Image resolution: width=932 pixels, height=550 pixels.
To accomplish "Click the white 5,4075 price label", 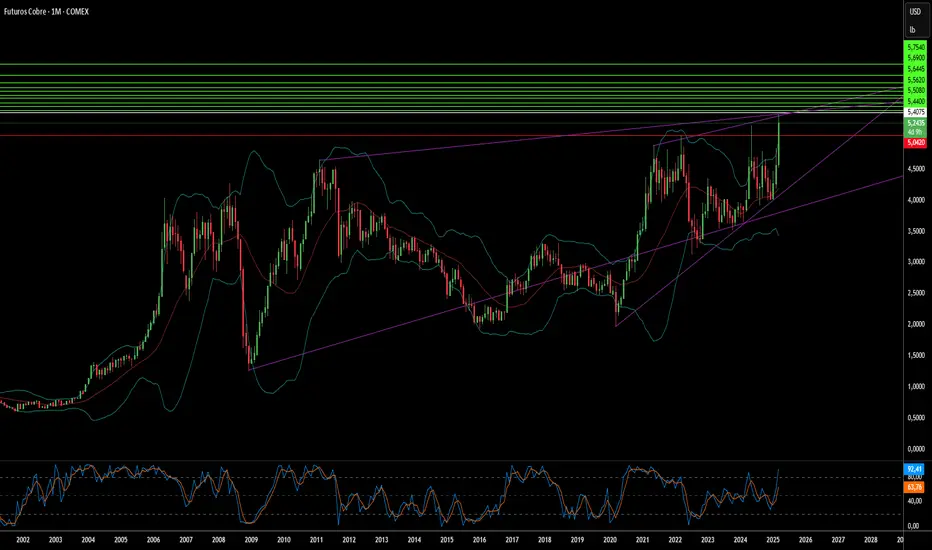I will pos(915,112).
